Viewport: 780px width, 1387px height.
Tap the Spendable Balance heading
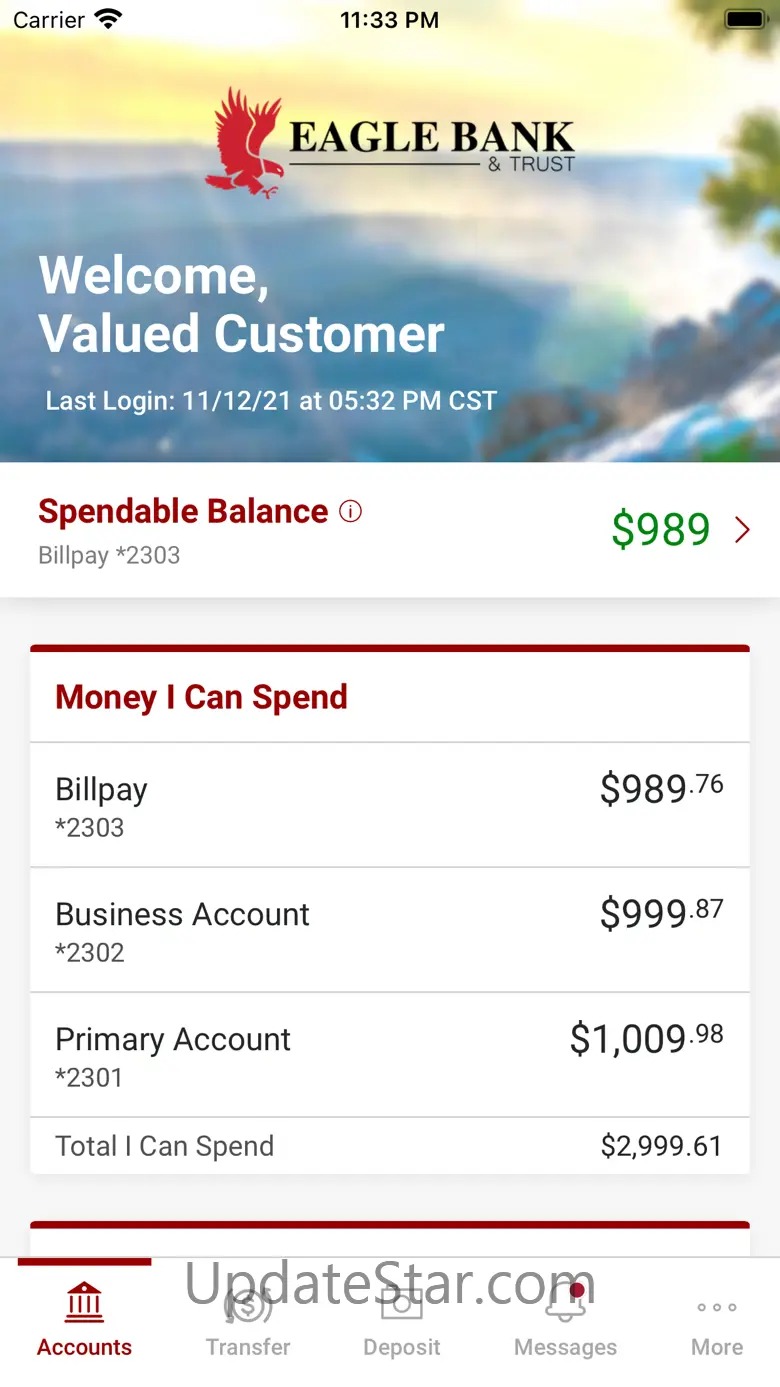click(183, 512)
